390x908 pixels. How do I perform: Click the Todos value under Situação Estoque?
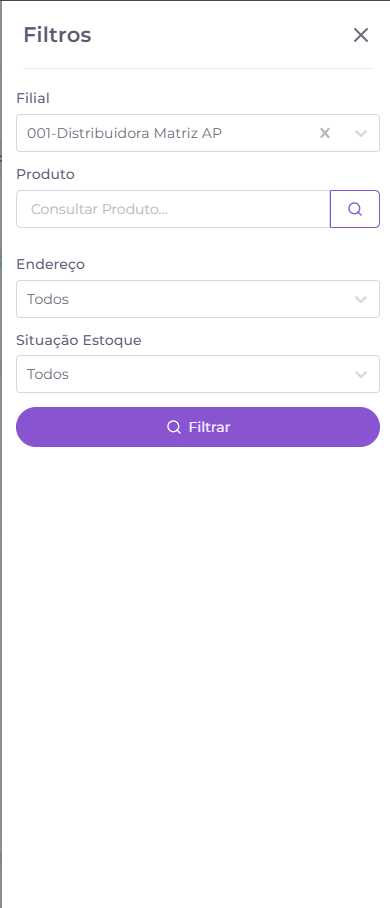48,374
